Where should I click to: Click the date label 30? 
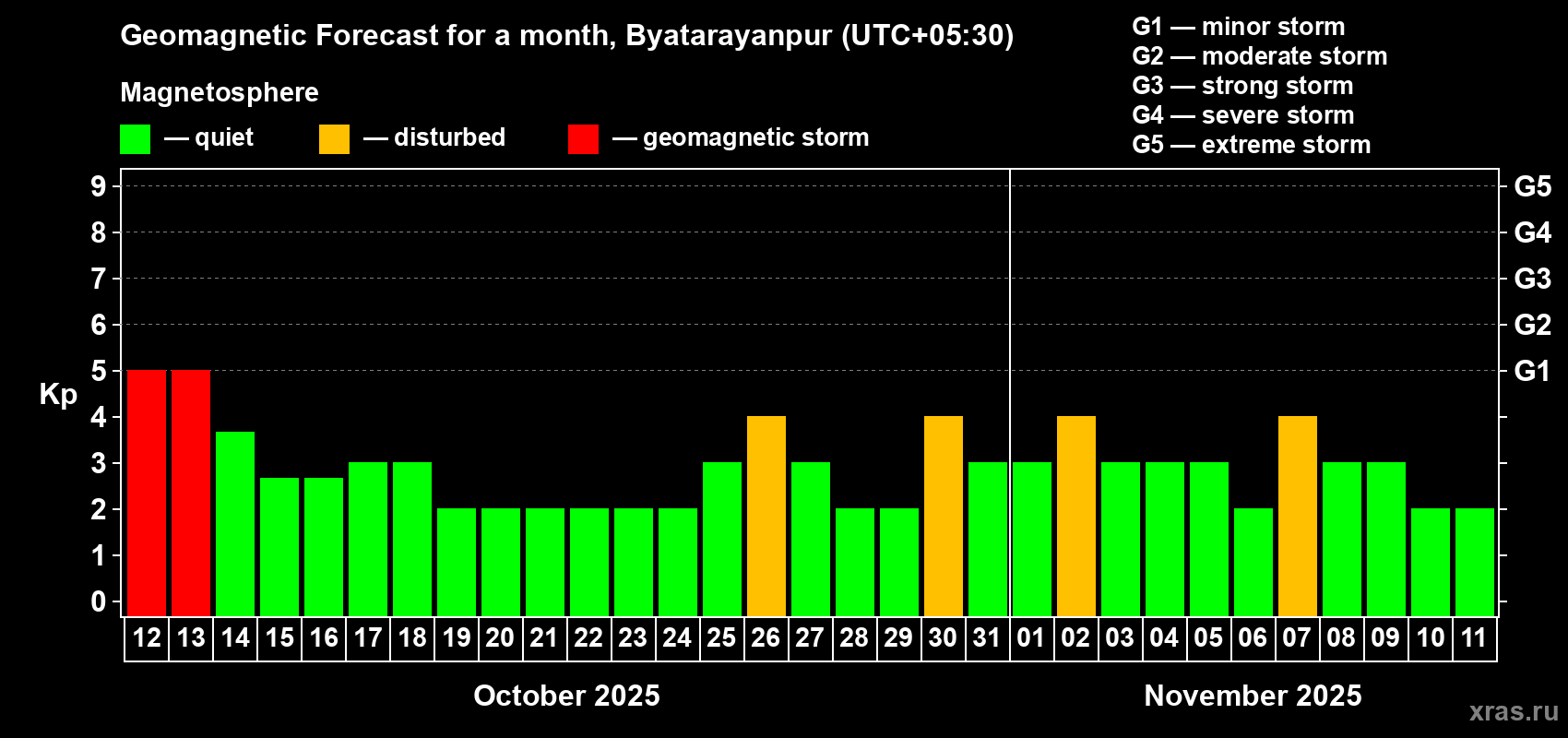point(943,637)
